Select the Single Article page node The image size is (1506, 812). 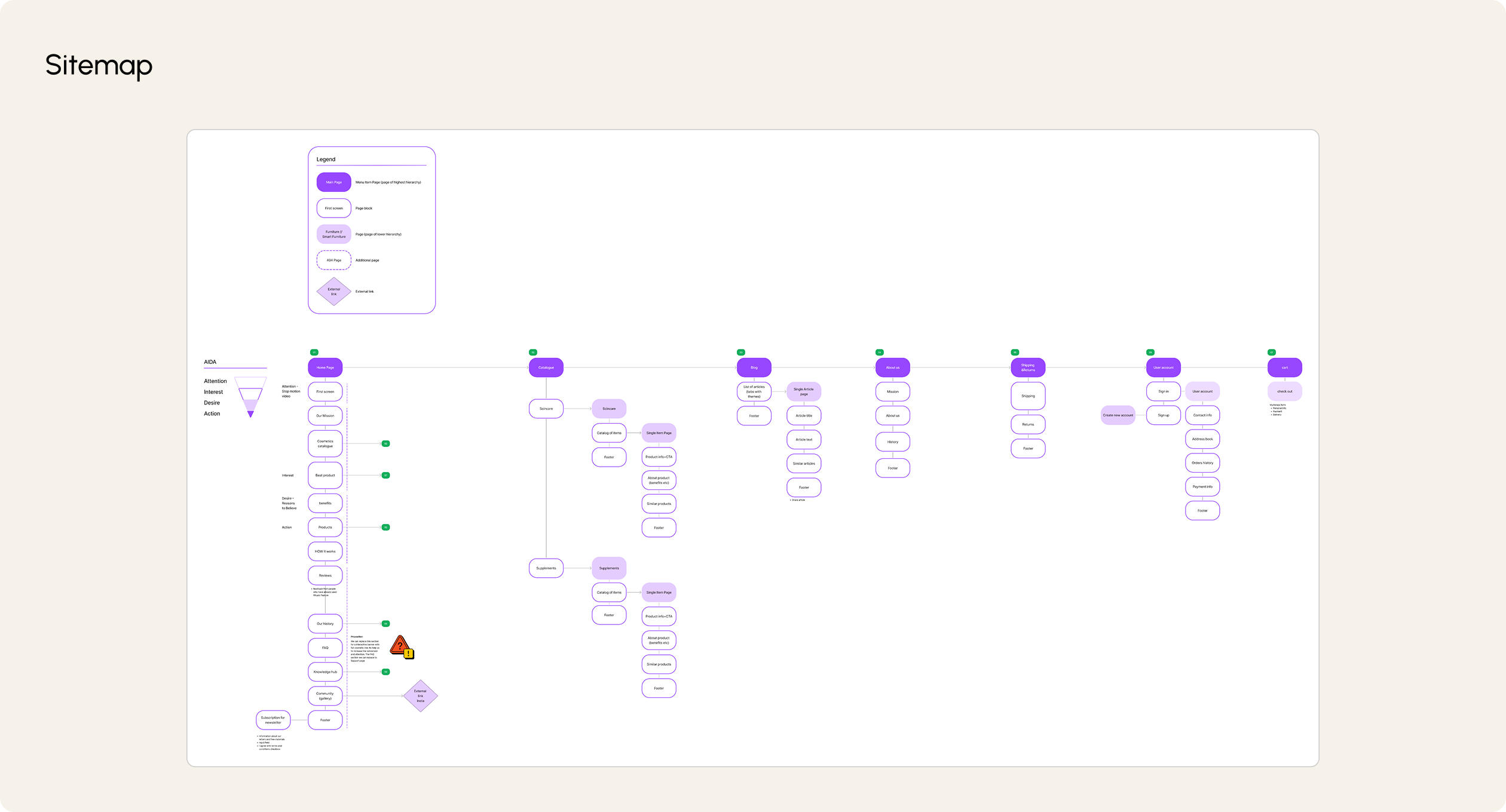pyautogui.click(x=803, y=391)
